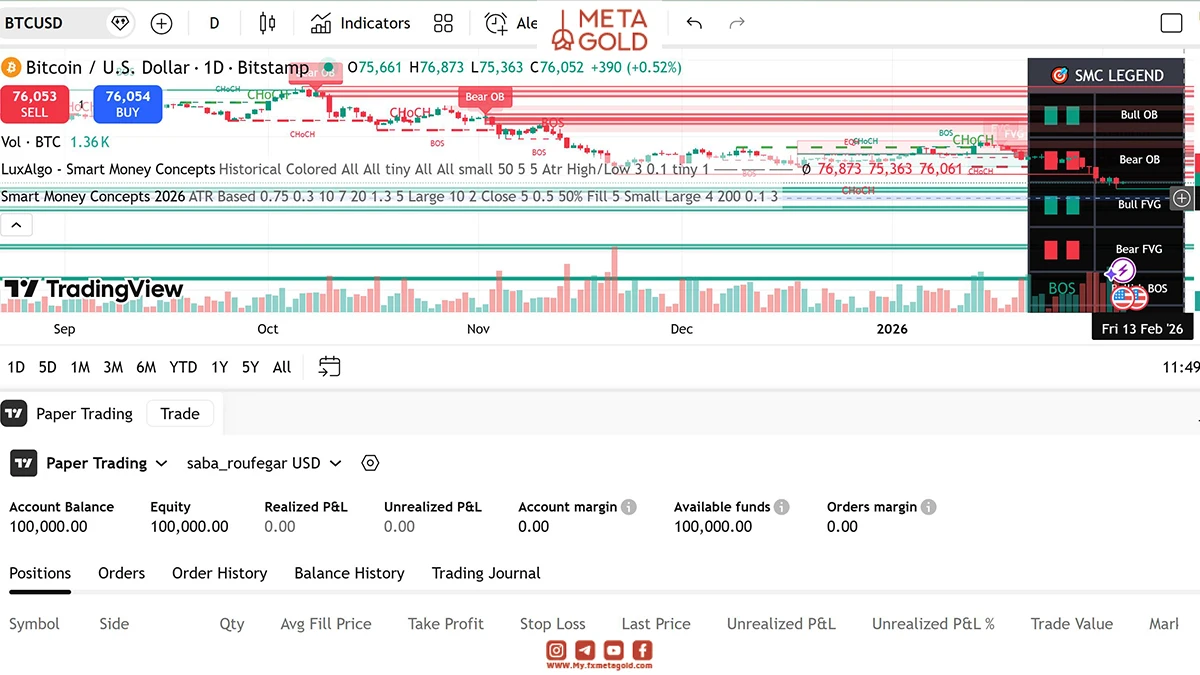Select the LuxAlgo Smart Money Concepts legend

click(x=108, y=169)
